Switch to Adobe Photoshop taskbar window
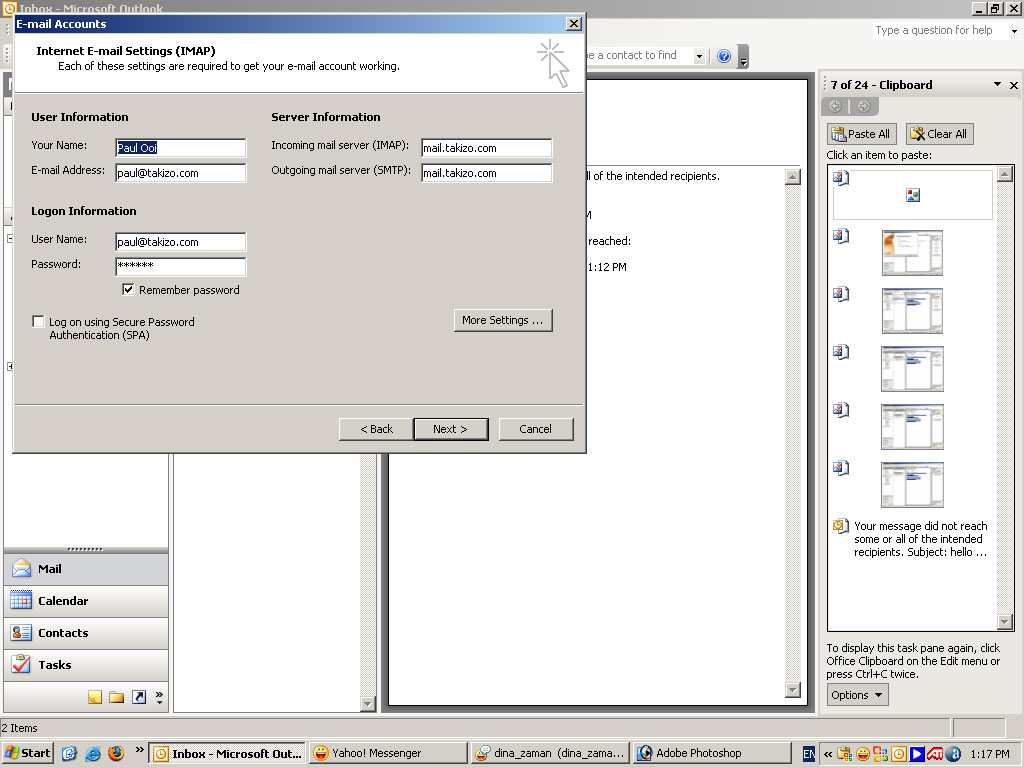The image size is (1024, 768). pos(712,754)
